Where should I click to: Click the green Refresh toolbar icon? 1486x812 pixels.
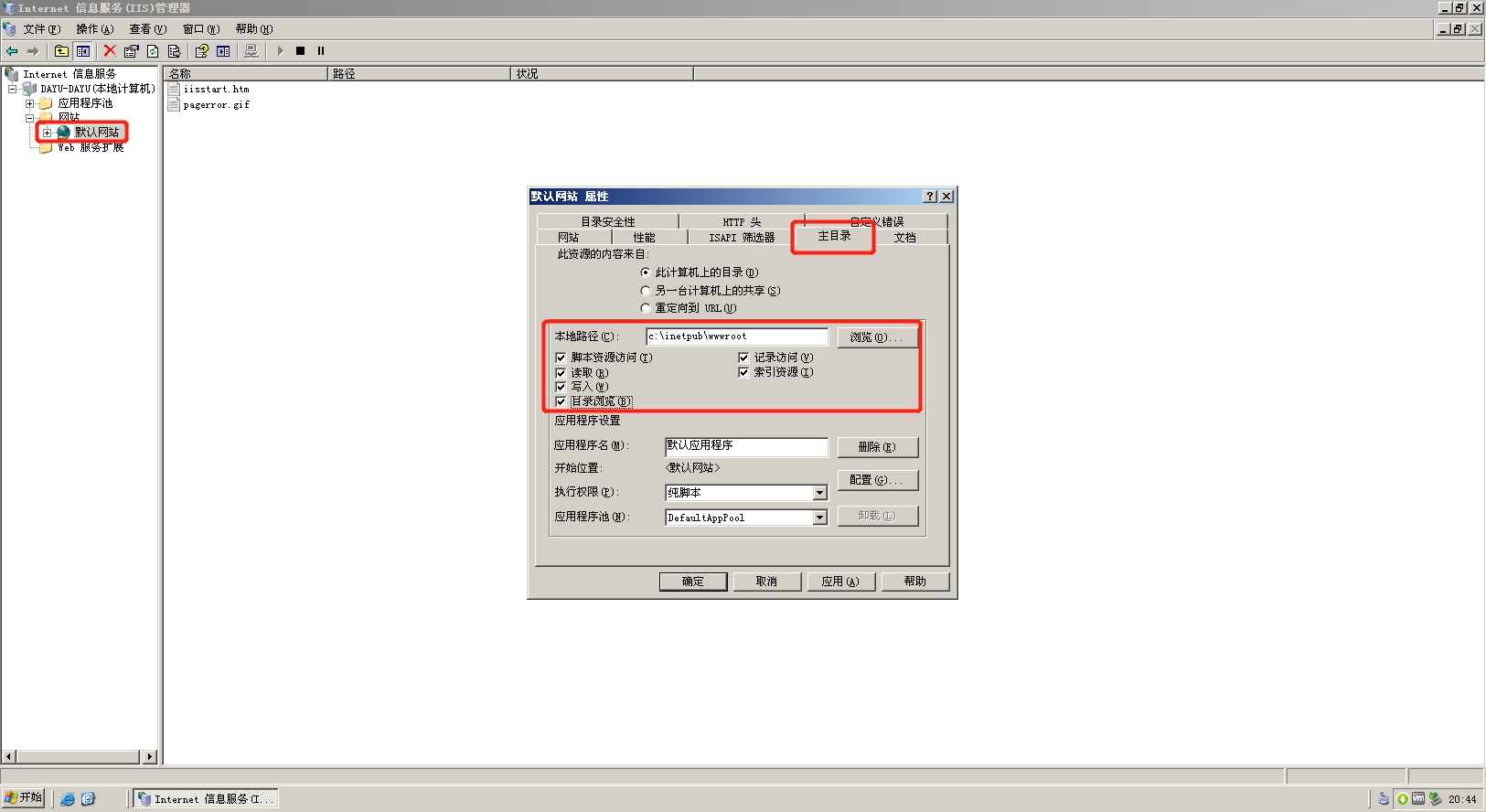click(x=153, y=51)
